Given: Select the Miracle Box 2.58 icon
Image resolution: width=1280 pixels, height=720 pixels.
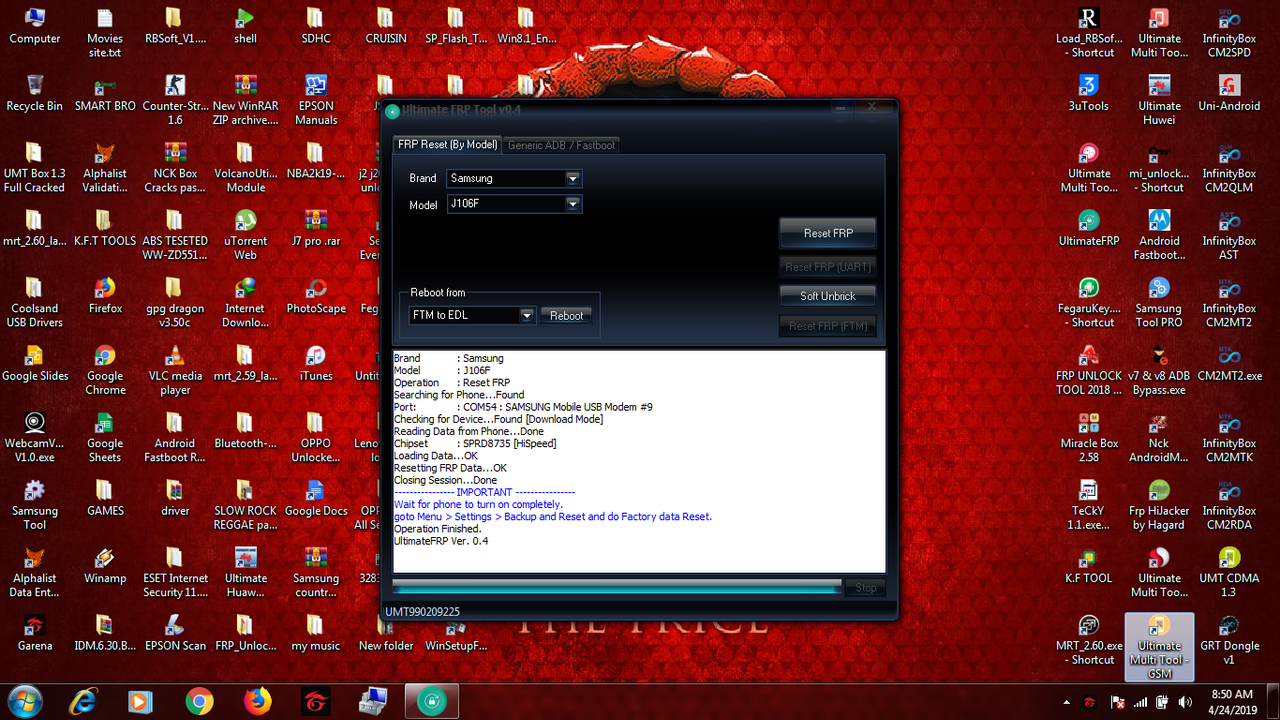Looking at the screenshot, I should click(1089, 437).
